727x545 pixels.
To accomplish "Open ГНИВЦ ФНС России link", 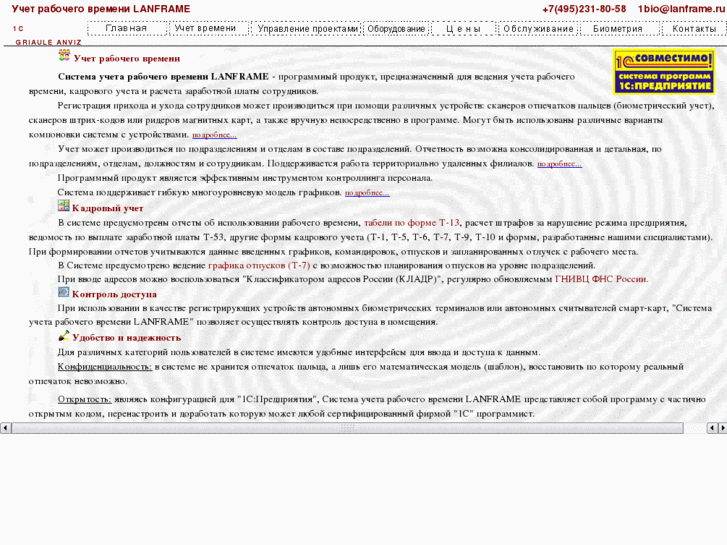I will click(x=601, y=279).
